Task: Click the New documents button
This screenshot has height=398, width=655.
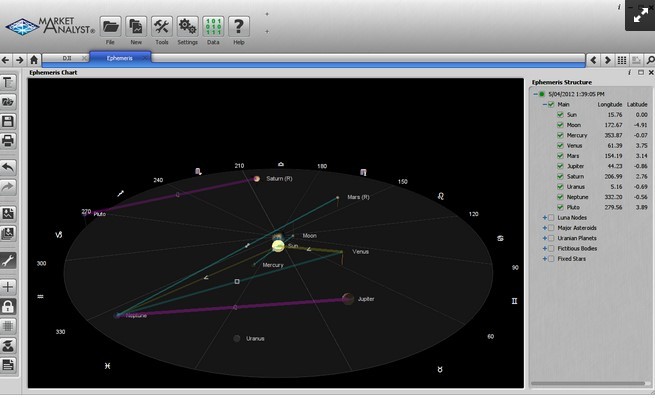Action: [136, 27]
